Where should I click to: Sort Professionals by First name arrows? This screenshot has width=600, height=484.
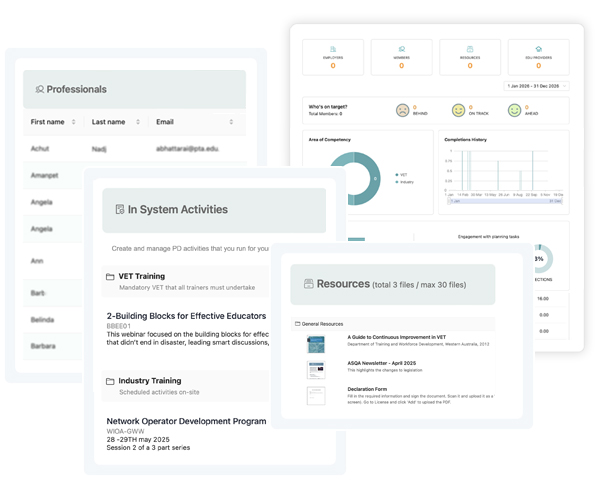click(73, 122)
